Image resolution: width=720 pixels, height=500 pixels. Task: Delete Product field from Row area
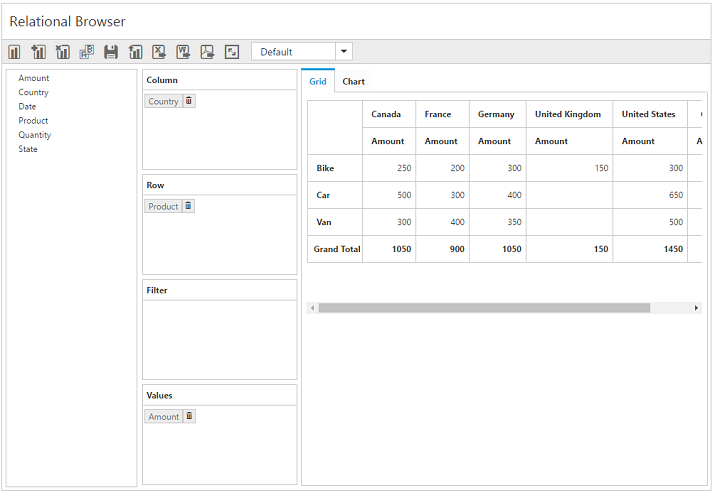[189, 206]
